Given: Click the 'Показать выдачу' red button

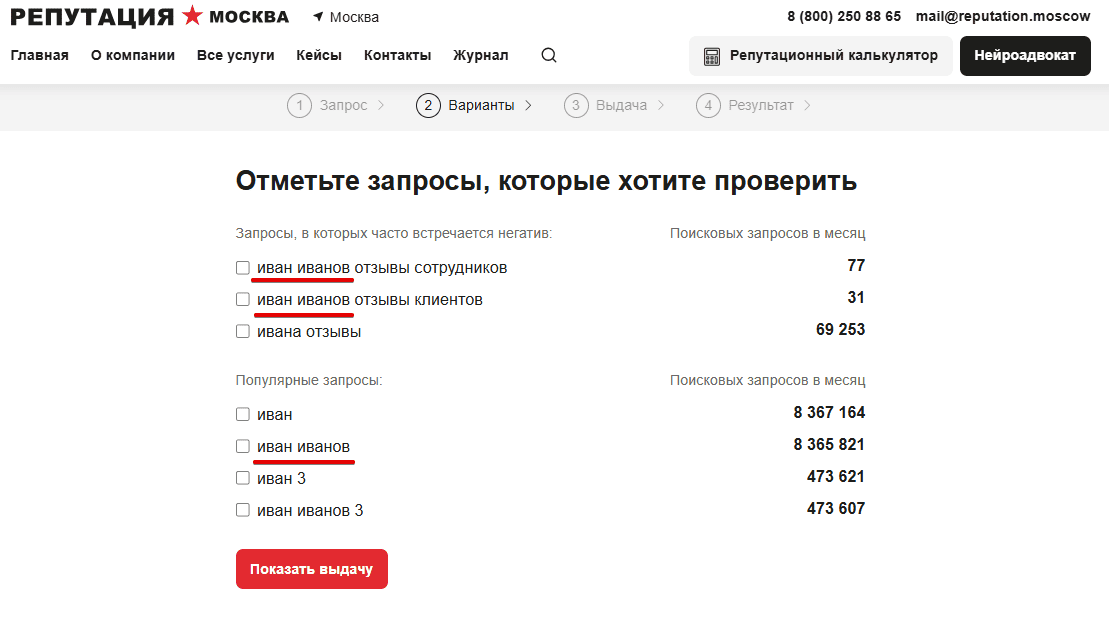Looking at the screenshot, I should click(312, 569).
